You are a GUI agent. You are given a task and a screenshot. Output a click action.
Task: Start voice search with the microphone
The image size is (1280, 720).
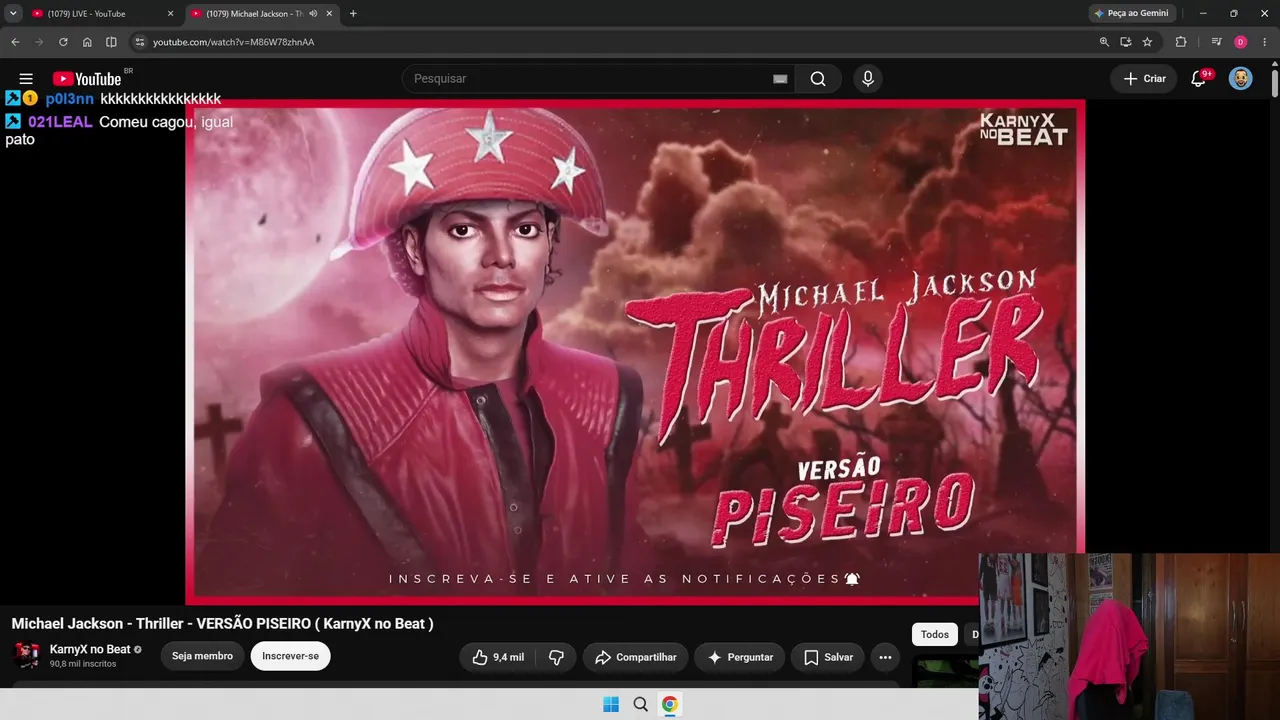(867, 79)
